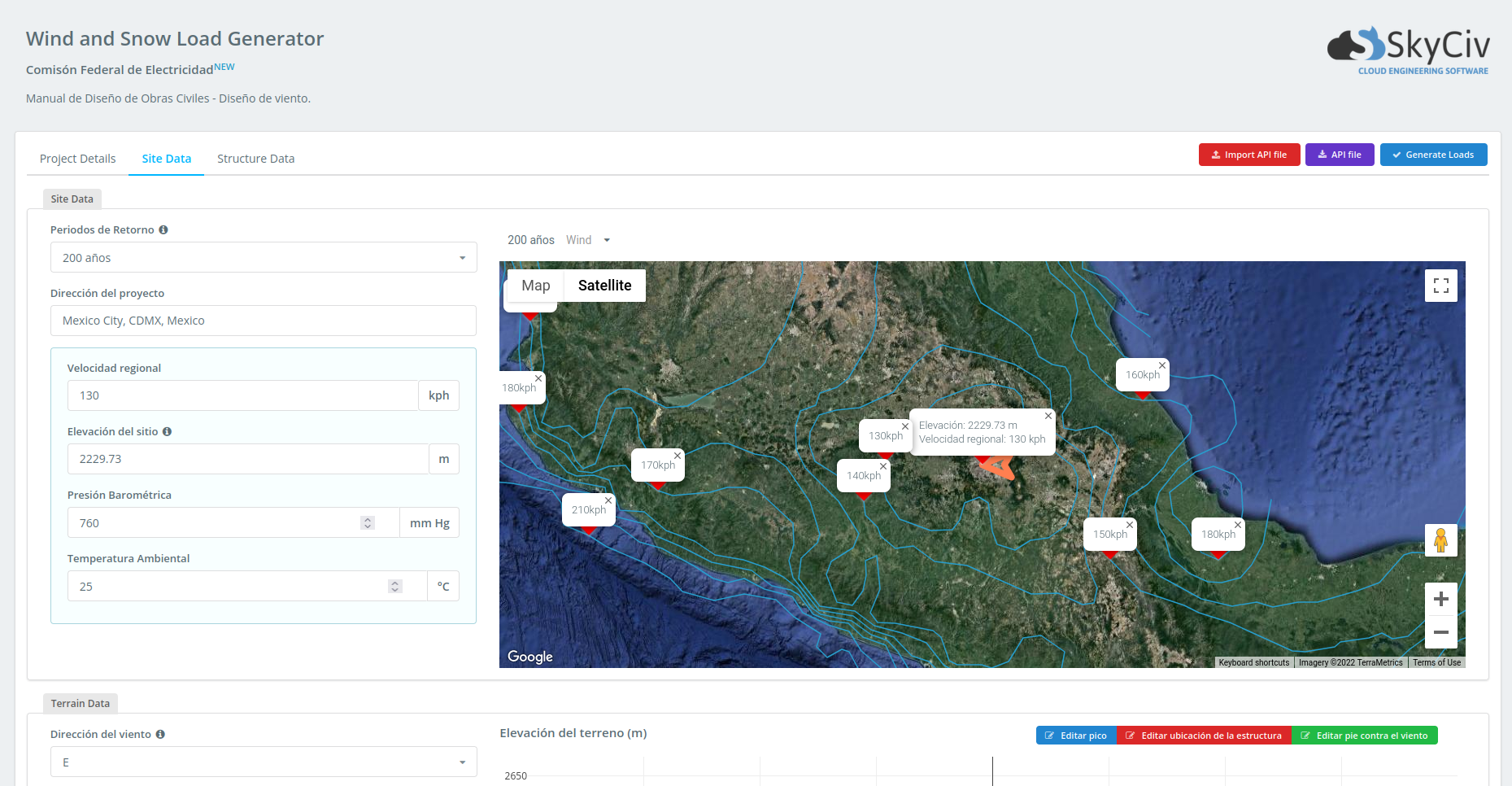Click info icon next to Periodos de Retorno
This screenshot has width=1512, height=786.
pyautogui.click(x=163, y=230)
